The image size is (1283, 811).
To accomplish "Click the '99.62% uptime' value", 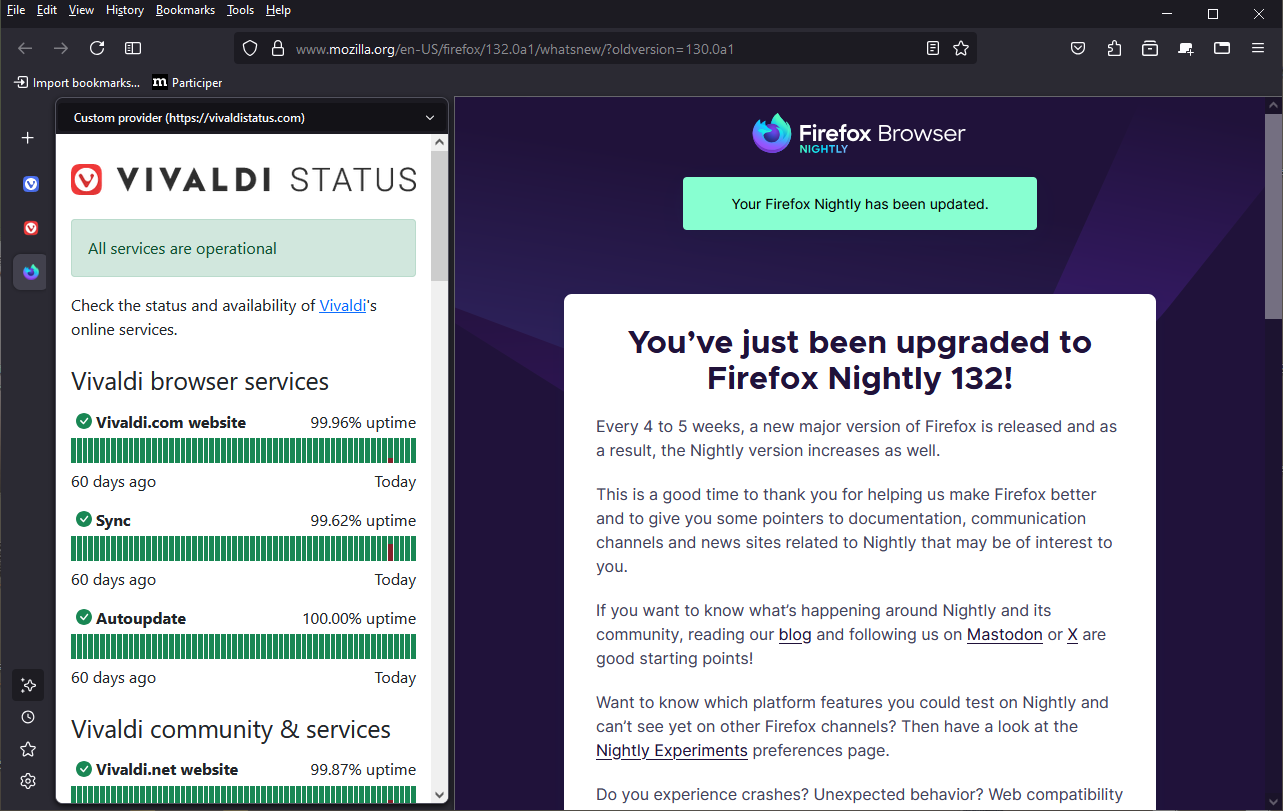I will tap(363, 520).
